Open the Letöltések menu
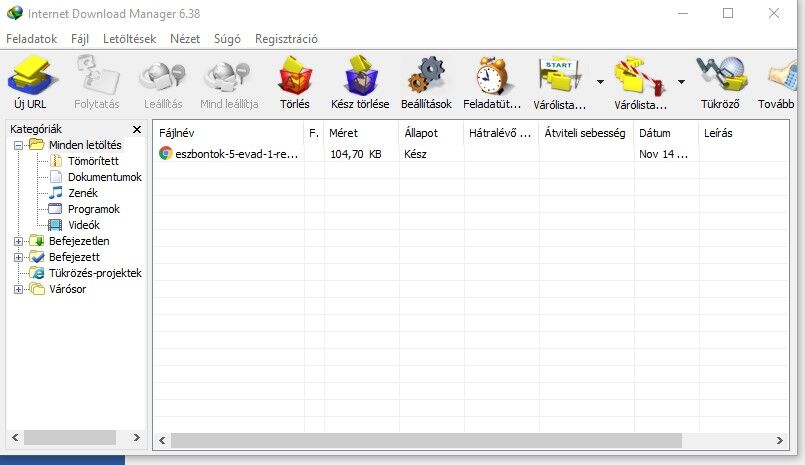 [x=129, y=39]
